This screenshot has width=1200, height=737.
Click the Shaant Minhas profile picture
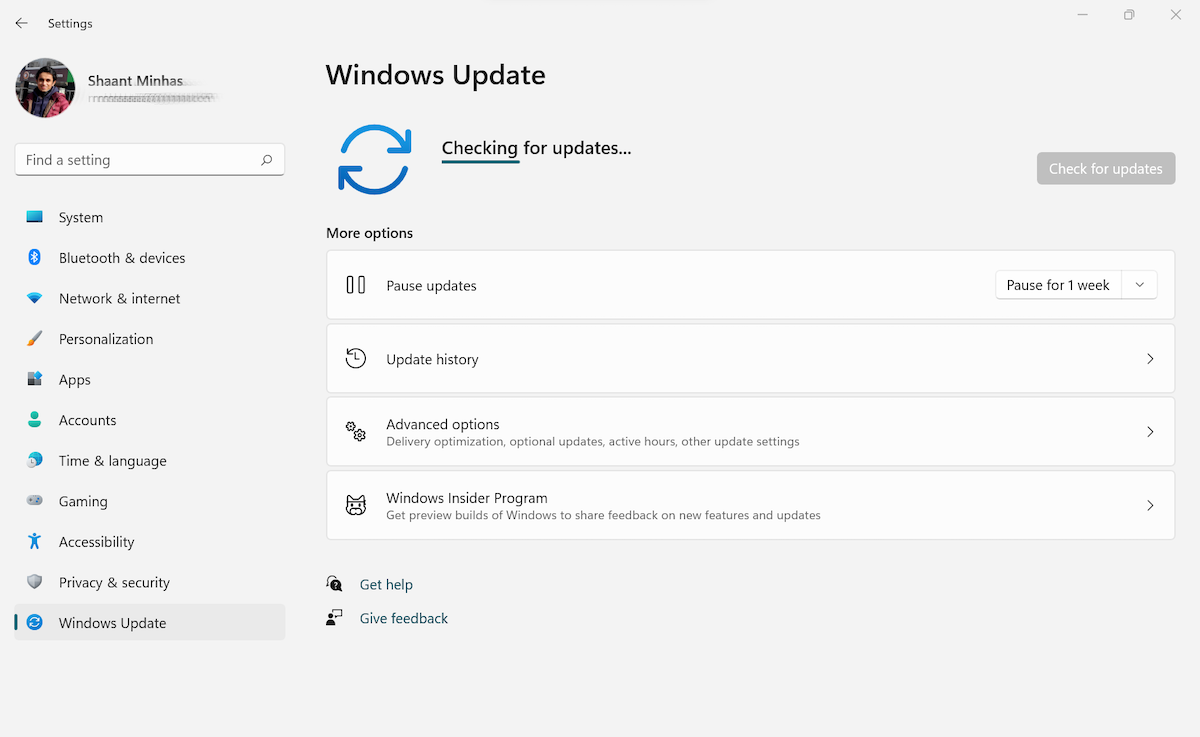(x=44, y=88)
